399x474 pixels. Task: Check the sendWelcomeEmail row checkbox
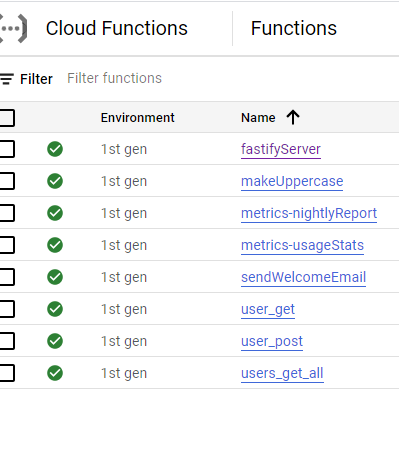click(x=7, y=277)
